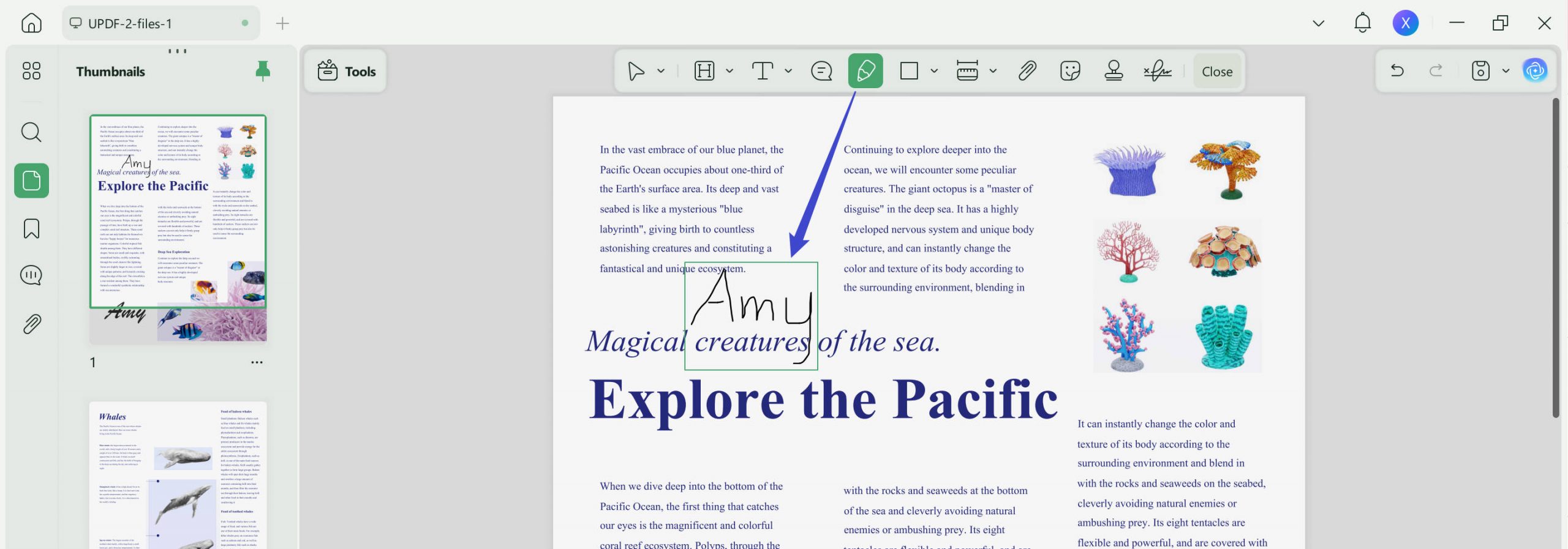Screen dimensions: 1568x549
Task: Open a new tab with the plus button
Action: click(x=282, y=23)
